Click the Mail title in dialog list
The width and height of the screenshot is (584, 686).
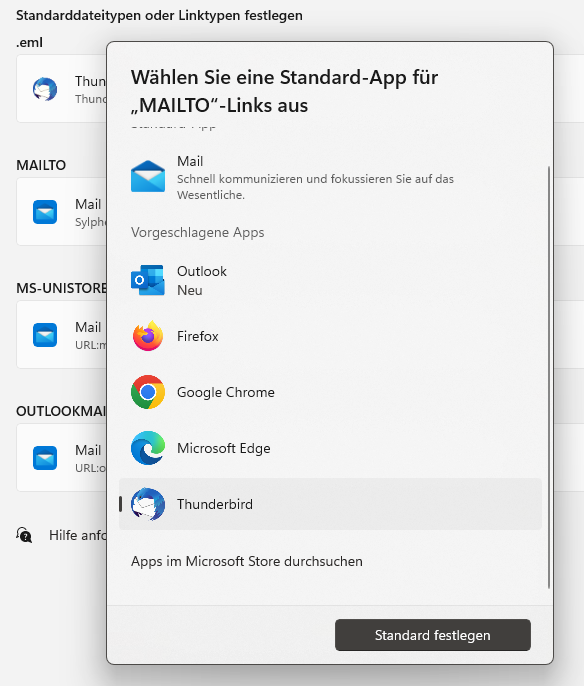pyautogui.click(x=190, y=161)
